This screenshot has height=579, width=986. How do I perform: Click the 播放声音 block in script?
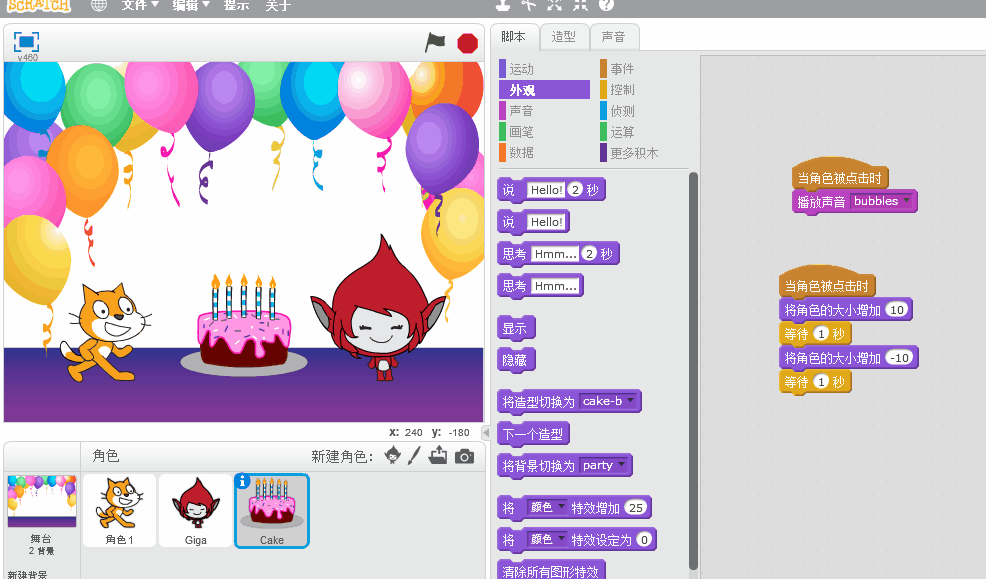[x=821, y=202]
